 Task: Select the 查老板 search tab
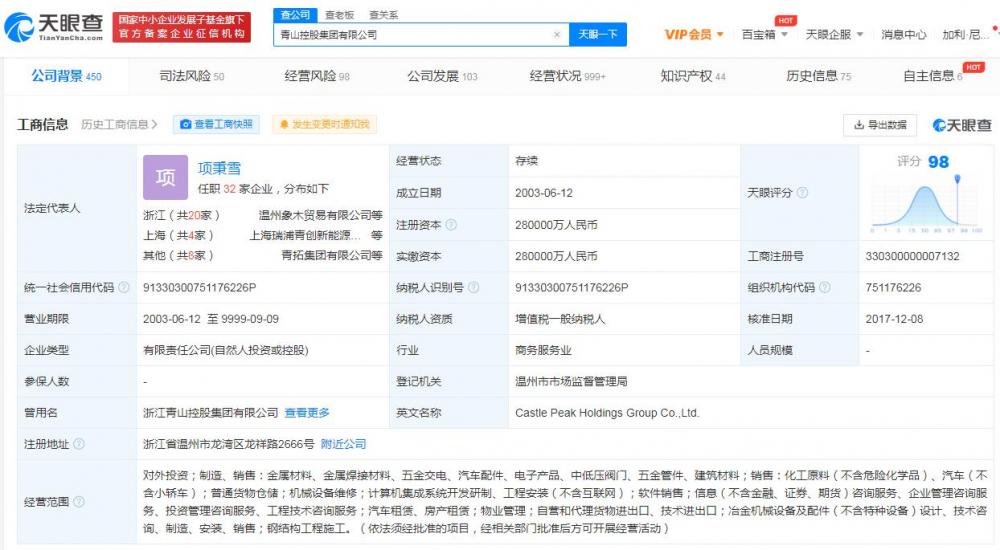tap(339, 15)
